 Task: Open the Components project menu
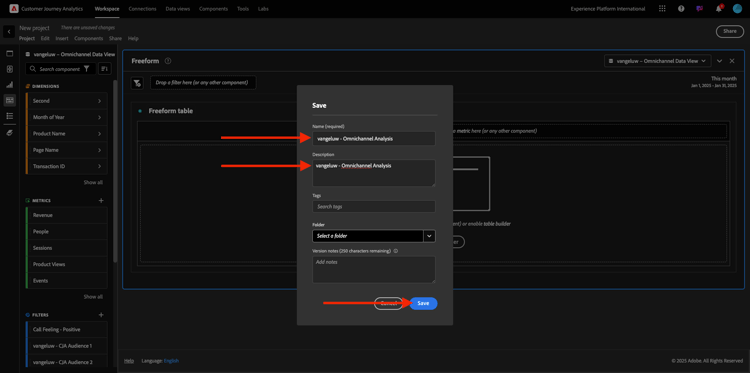(x=88, y=38)
